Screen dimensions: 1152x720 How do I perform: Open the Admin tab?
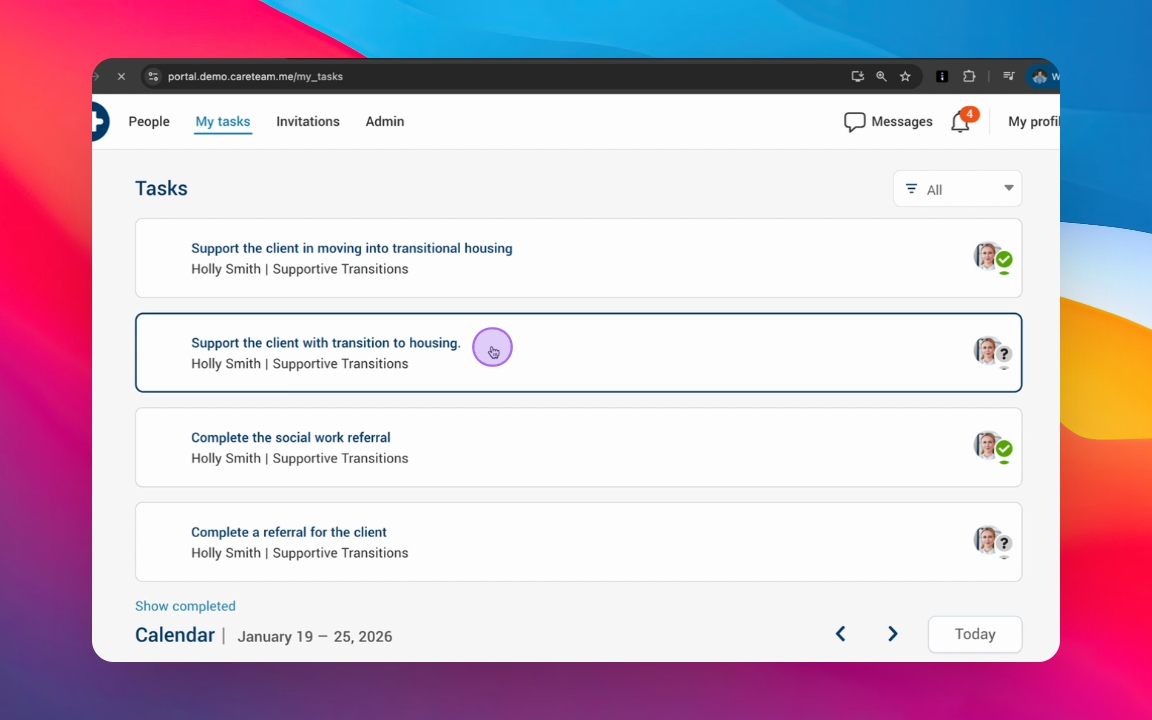385,122
